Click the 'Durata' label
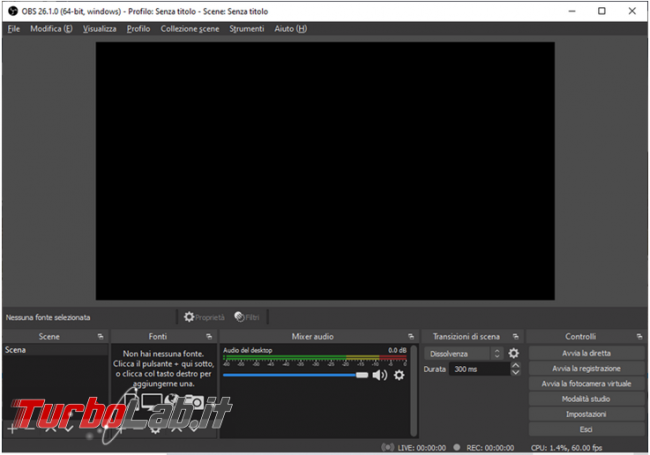The width and height of the screenshot is (650, 455). [x=434, y=369]
